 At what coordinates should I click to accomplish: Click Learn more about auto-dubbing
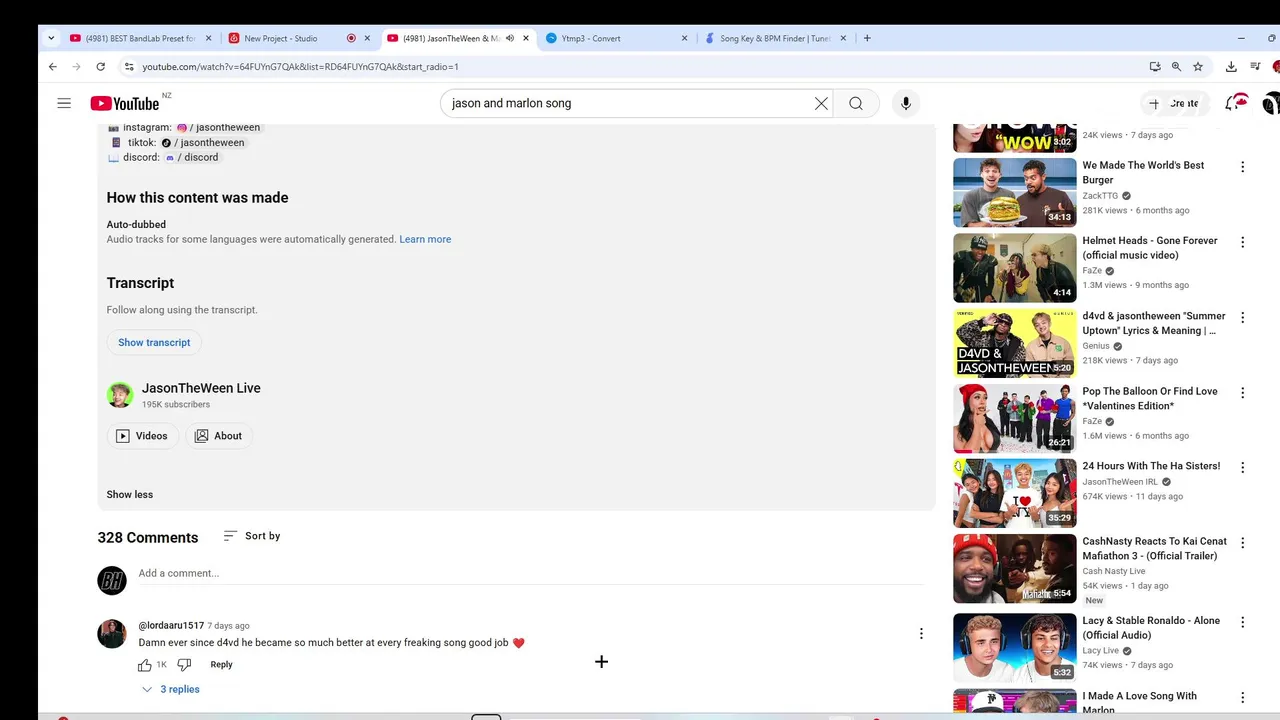tap(425, 239)
